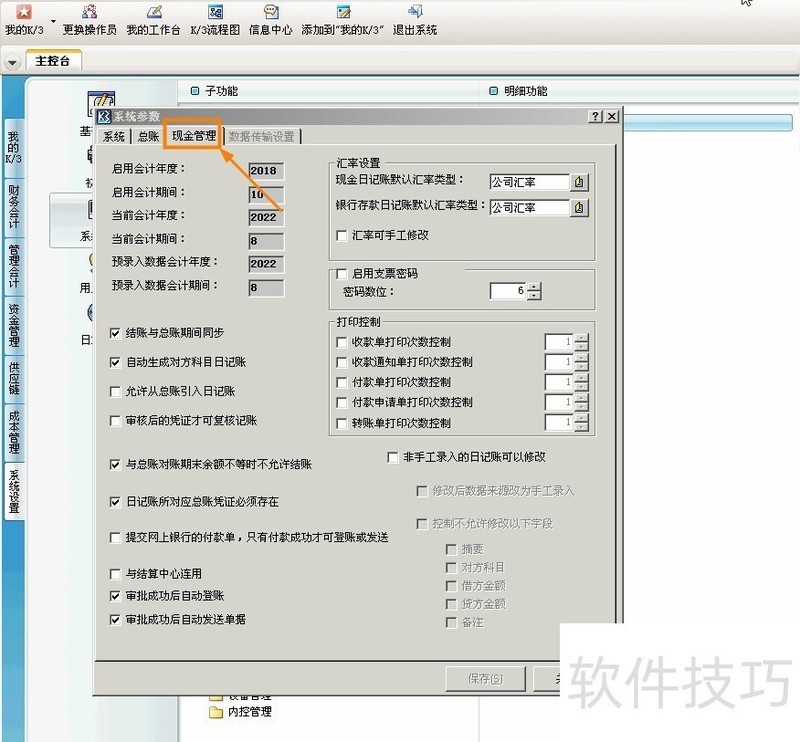This screenshot has width=800, height=742.
Task: Enable 收款通知单打印次数控制
Action: click(342, 362)
